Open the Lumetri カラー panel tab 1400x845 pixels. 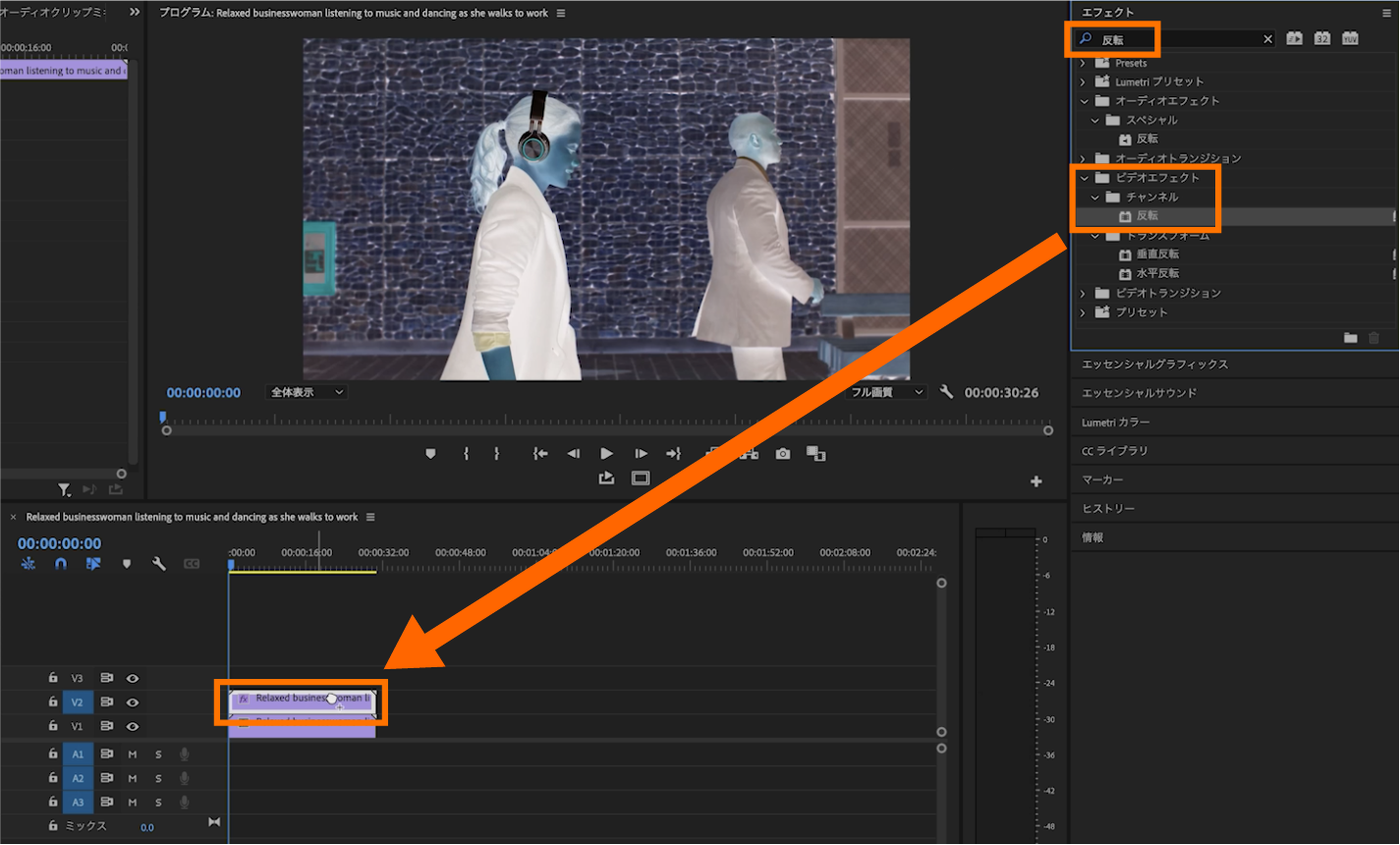click(1115, 422)
